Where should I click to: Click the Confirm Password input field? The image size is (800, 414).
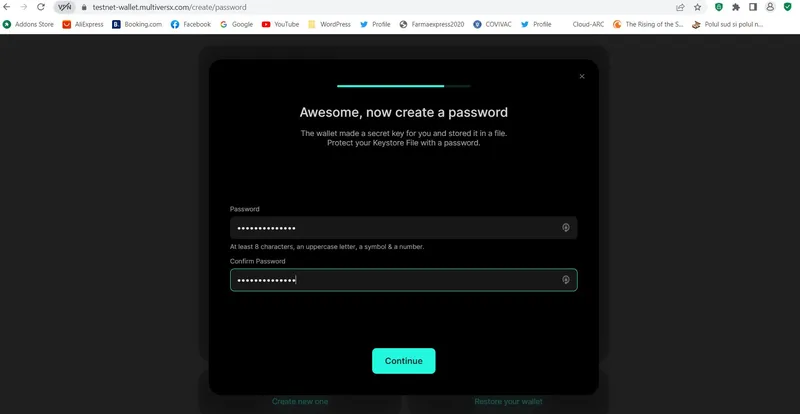[404, 280]
